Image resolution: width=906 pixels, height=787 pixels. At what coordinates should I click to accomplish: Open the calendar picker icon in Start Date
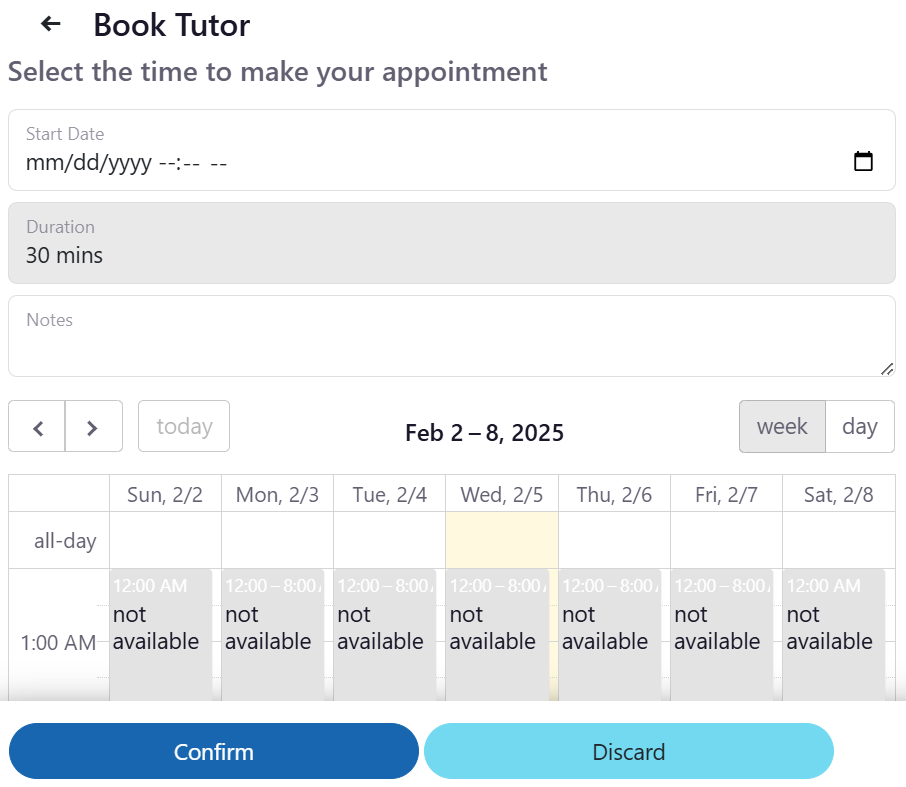863,161
